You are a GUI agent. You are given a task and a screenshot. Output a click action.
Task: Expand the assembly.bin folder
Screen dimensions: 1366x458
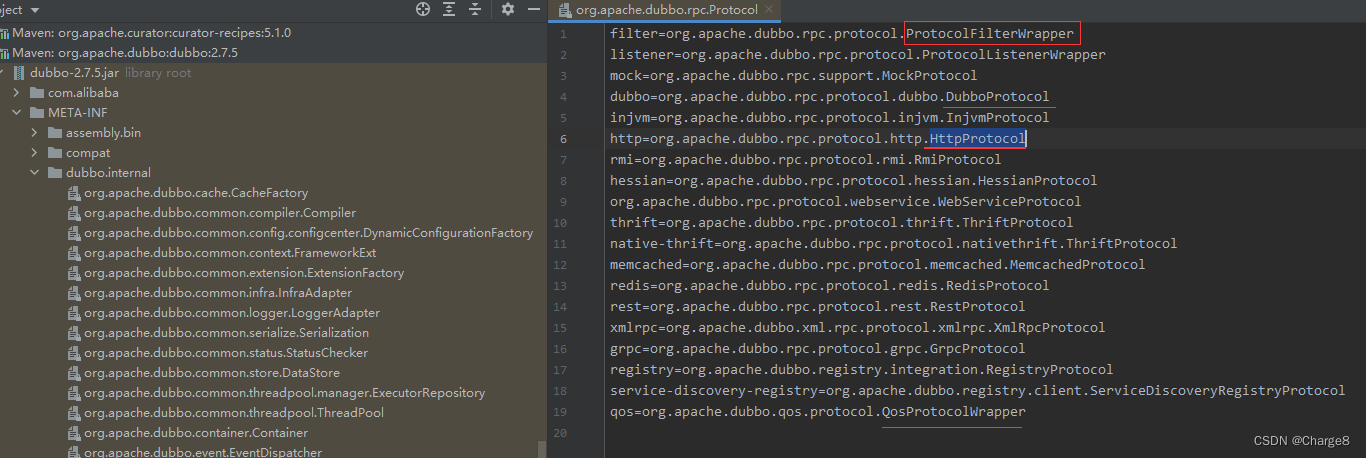(x=34, y=133)
